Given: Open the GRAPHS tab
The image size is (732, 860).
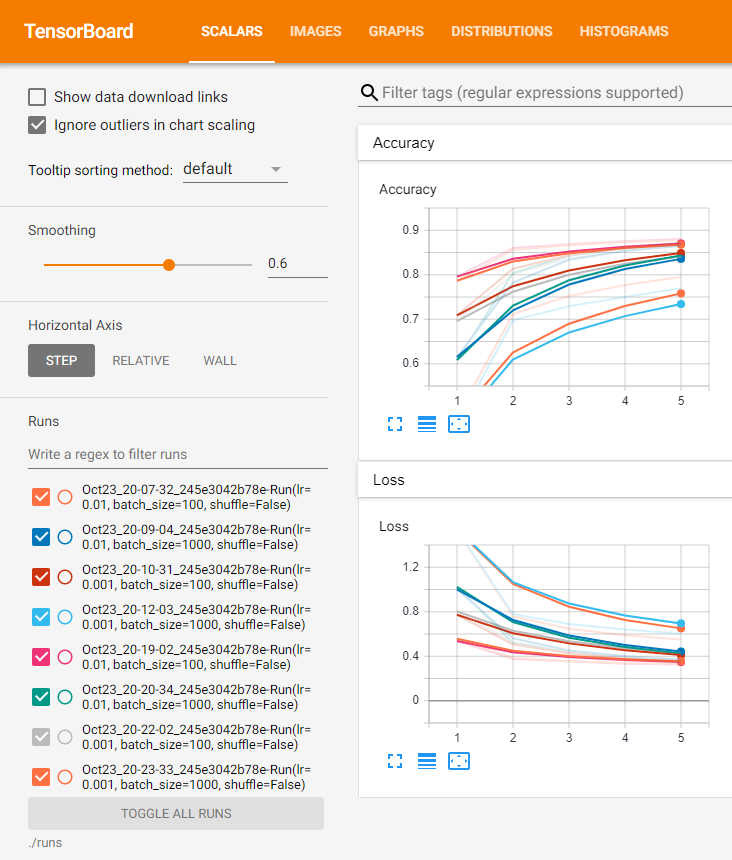Looking at the screenshot, I should tap(396, 31).
